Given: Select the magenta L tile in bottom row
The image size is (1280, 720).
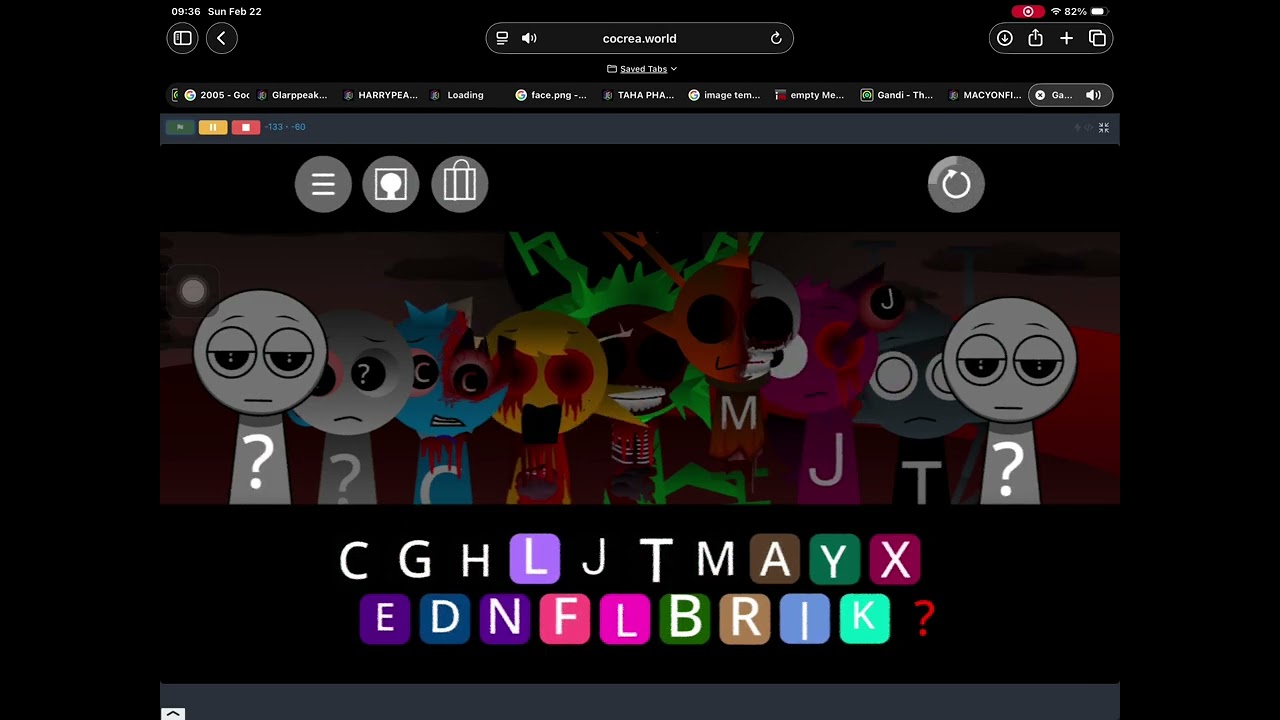Looking at the screenshot, I should click(625, 619).
